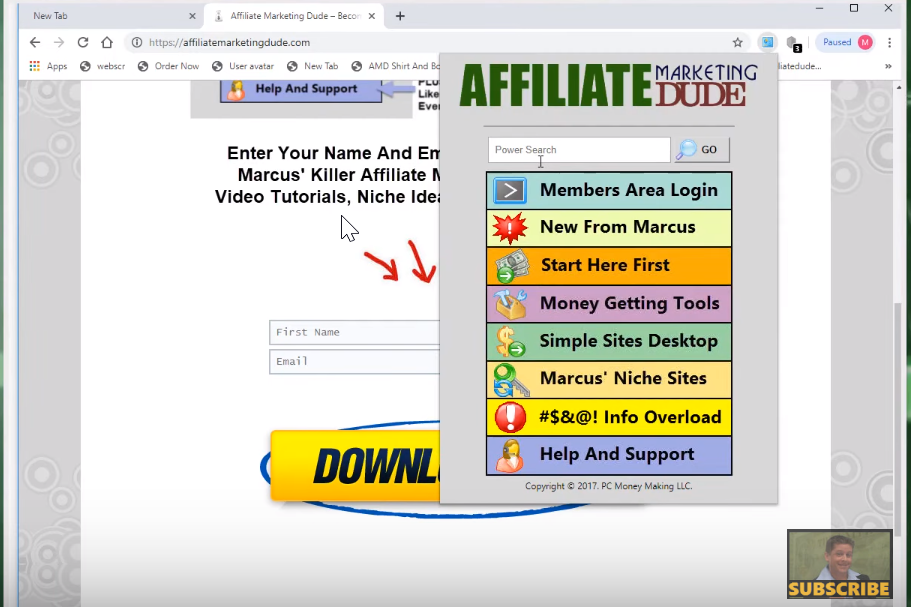The height and width of the screenshot is (607, 911).
Task: Open the New Tab bookmark
Action: [x=313, y=66]
